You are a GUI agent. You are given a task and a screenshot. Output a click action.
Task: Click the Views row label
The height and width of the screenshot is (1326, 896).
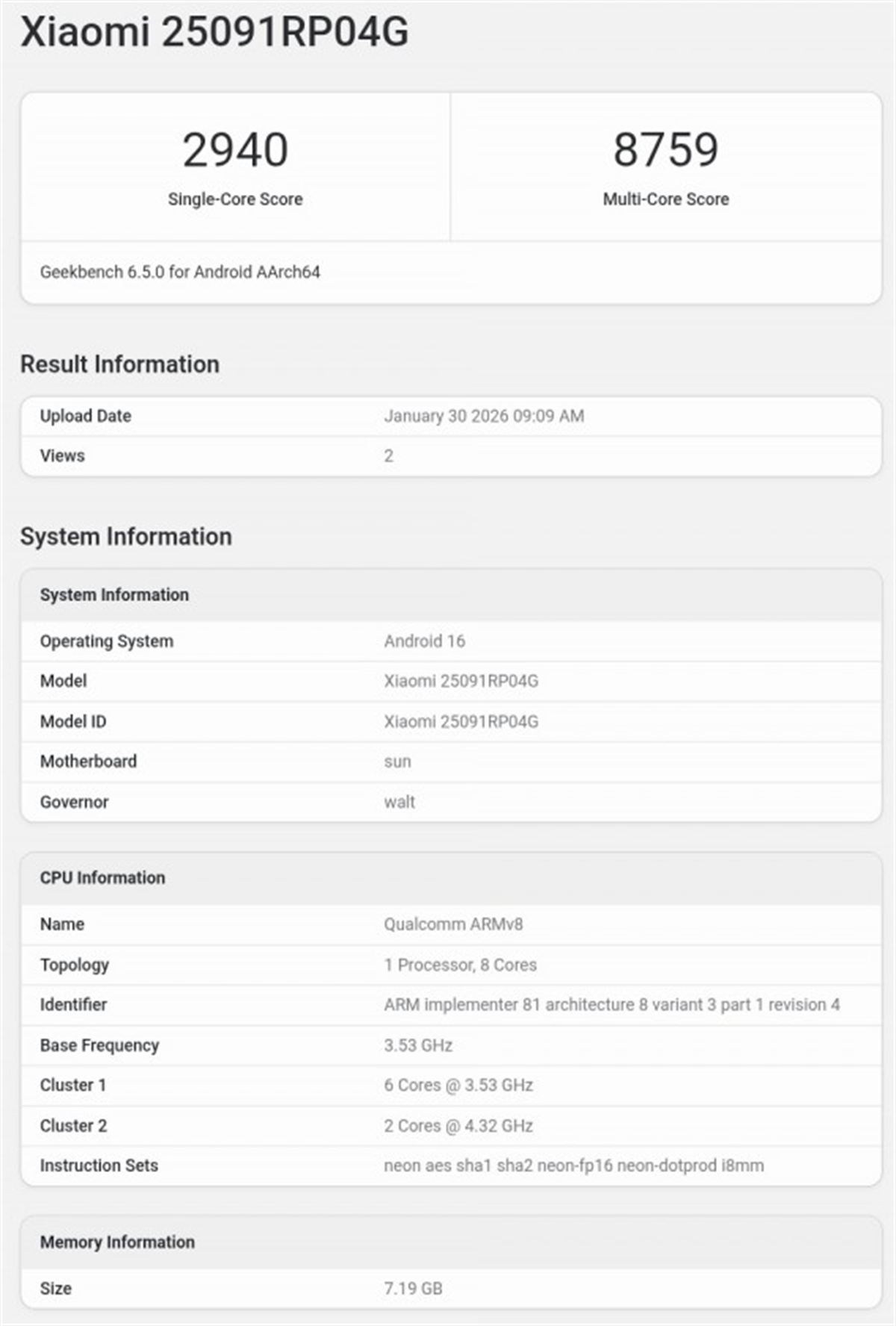(62, 456)
